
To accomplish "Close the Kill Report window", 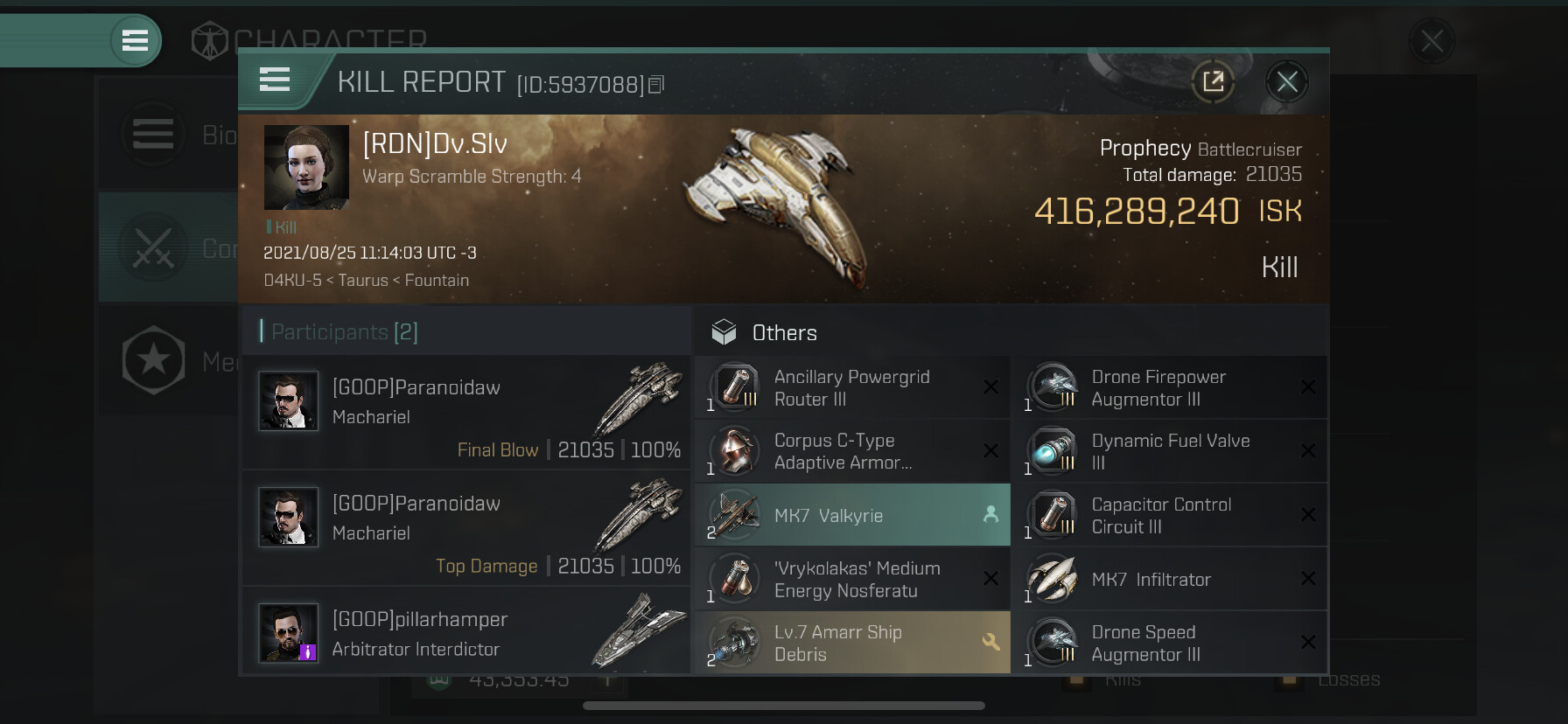I will pyautogui.click(x=1286, y=82).
